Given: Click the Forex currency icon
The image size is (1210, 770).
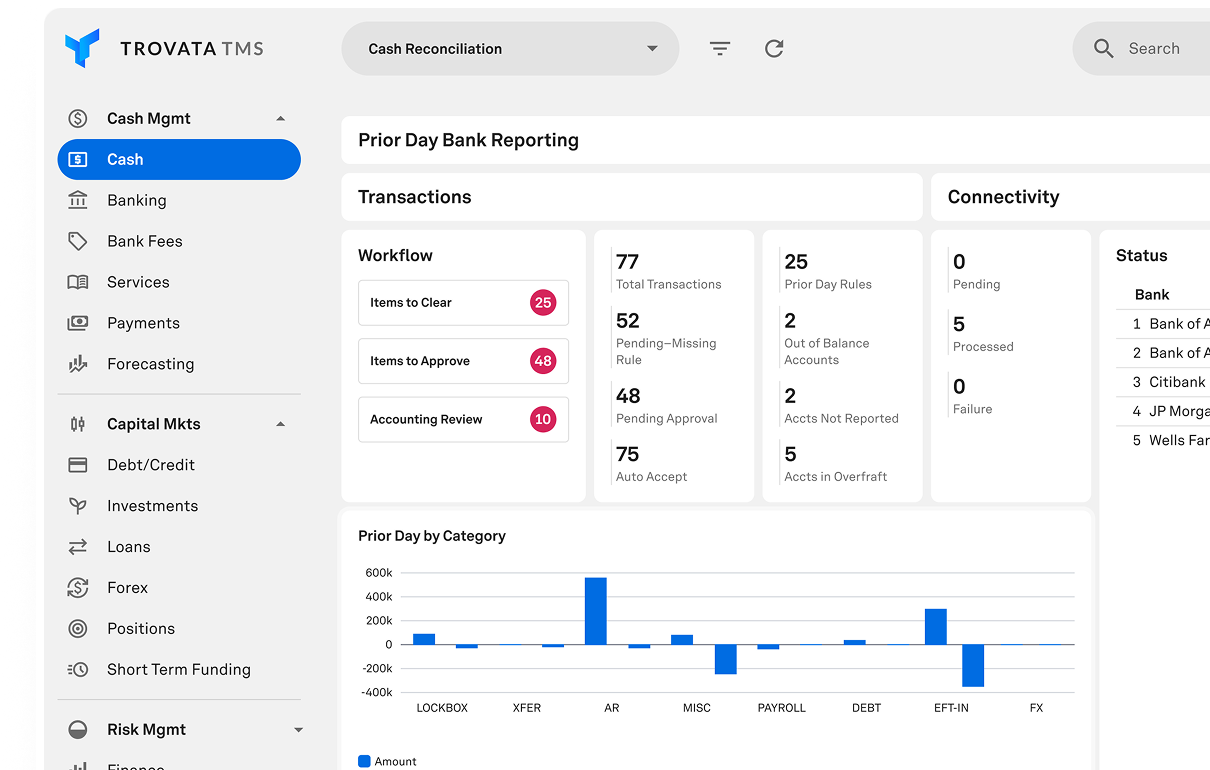Looking at the screenshot, I should click(77, 588).
